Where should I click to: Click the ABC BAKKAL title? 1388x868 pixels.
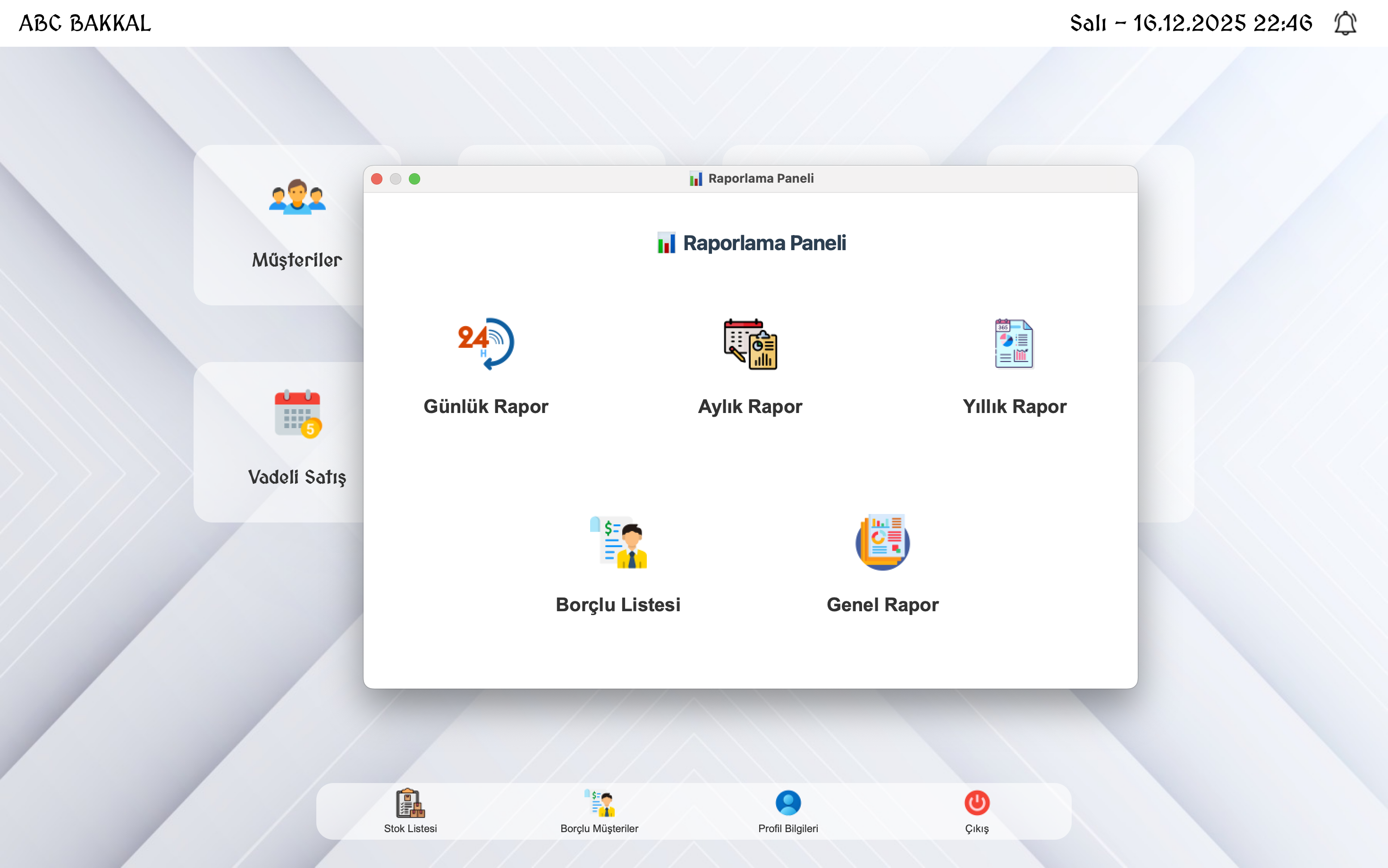[85, 24]
